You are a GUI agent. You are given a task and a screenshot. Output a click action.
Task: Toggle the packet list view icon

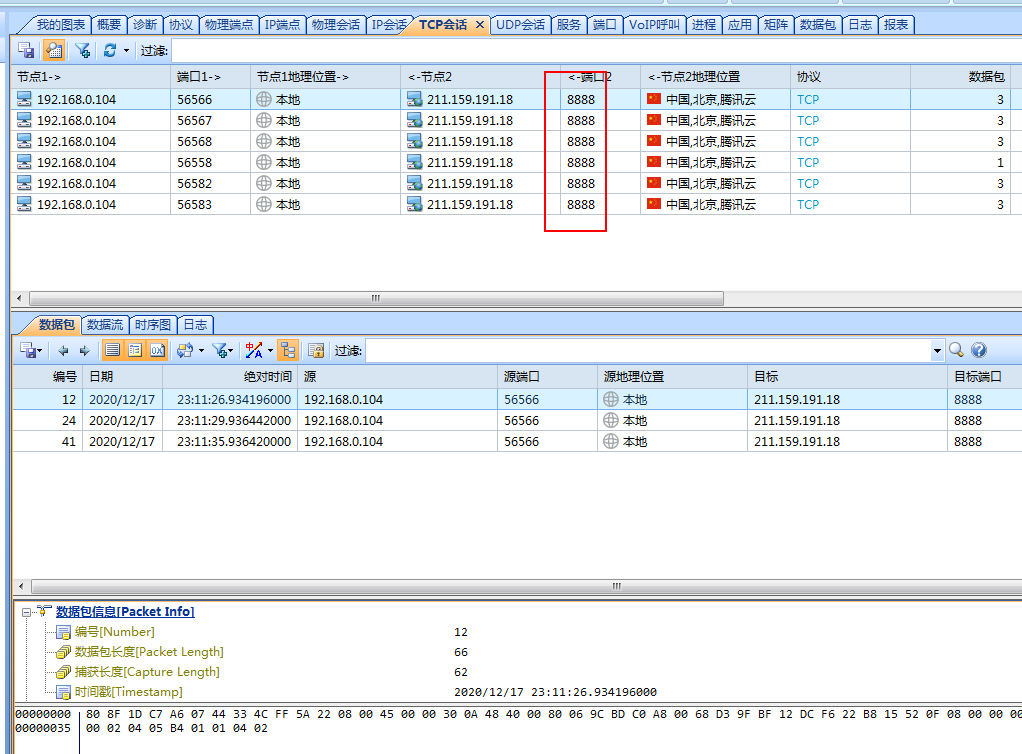(x=113, y=351)
